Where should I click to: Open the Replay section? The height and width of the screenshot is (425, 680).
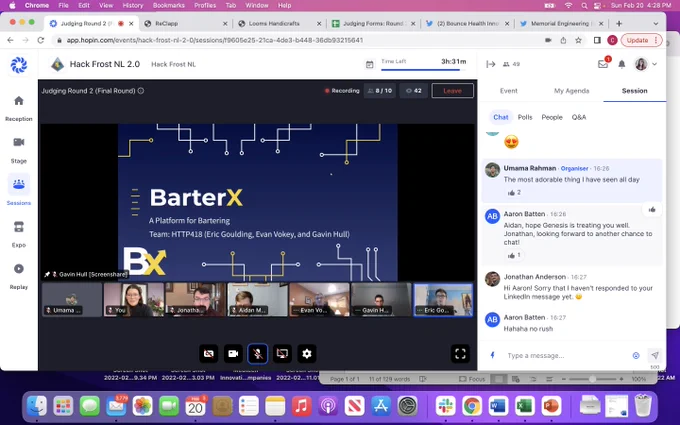click(x=19, y=276)
